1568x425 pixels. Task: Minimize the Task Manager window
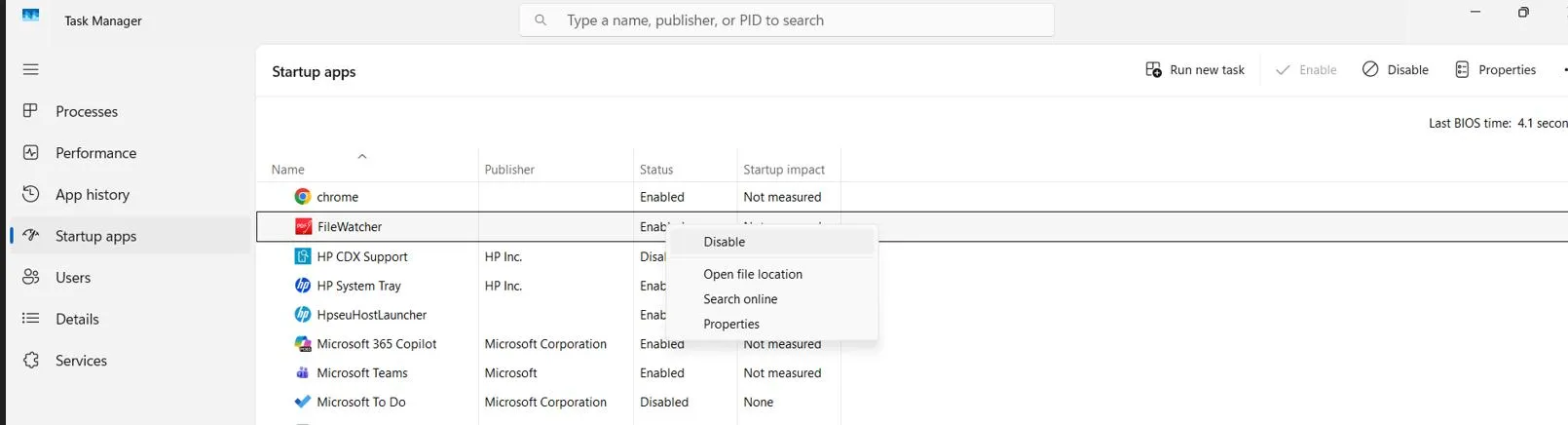tap(1475, 12)
